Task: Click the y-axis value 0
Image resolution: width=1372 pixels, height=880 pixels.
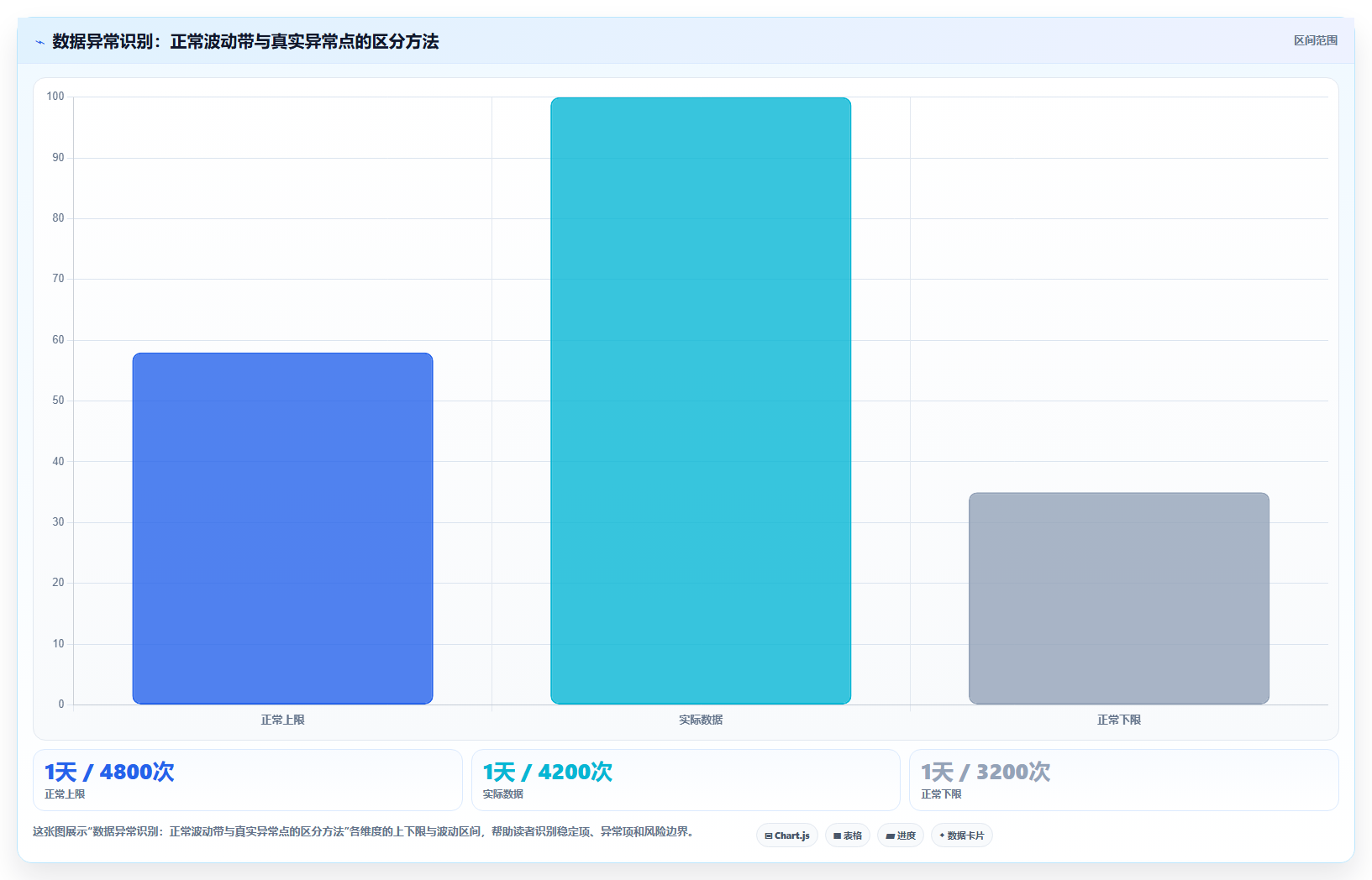Action: pos(60,705)
